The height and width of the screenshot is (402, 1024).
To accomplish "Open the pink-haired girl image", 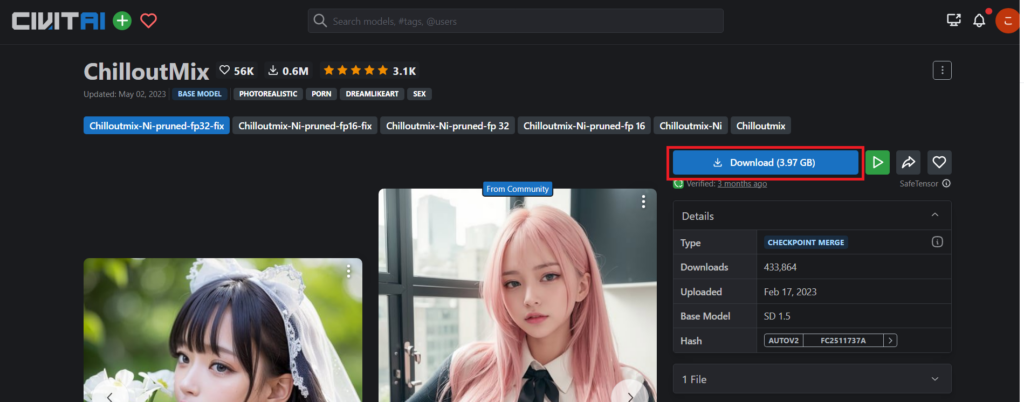I will (x=518, y=296).
